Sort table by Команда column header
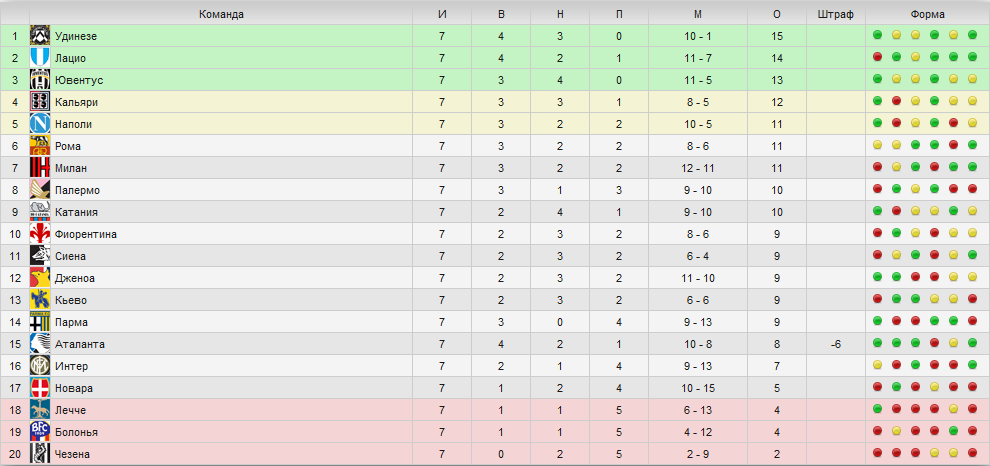This screenshot has width=990, height=466. [x=221, y=15]
